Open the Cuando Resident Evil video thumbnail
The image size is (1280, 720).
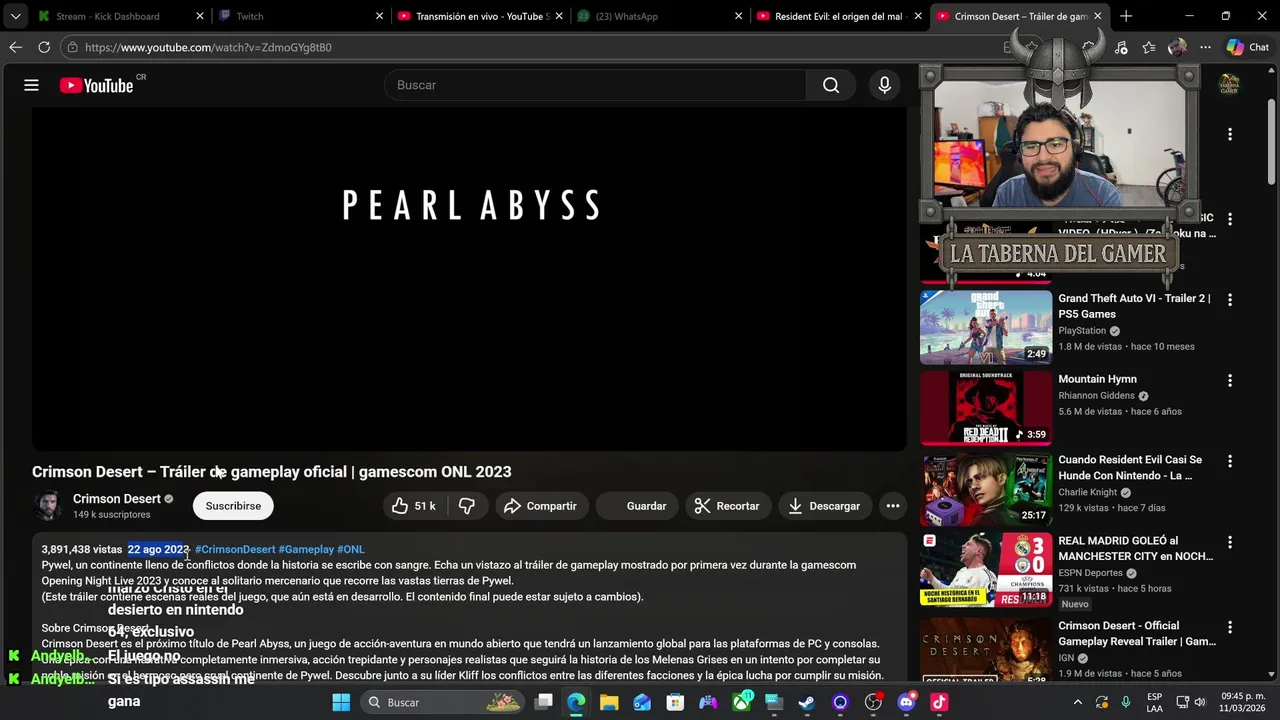(986, 489)
